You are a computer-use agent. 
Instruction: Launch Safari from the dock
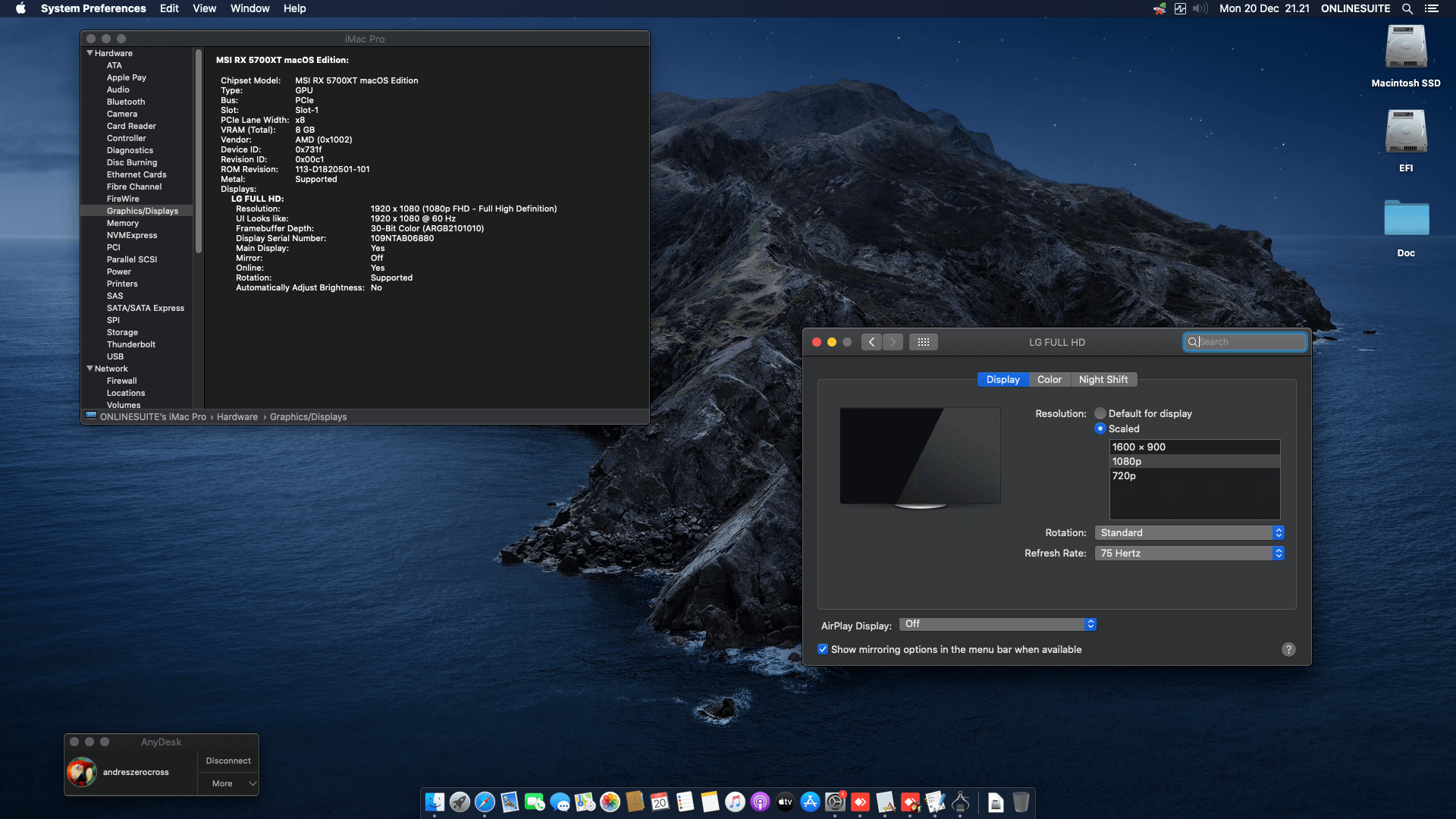[x=485, y=802]
